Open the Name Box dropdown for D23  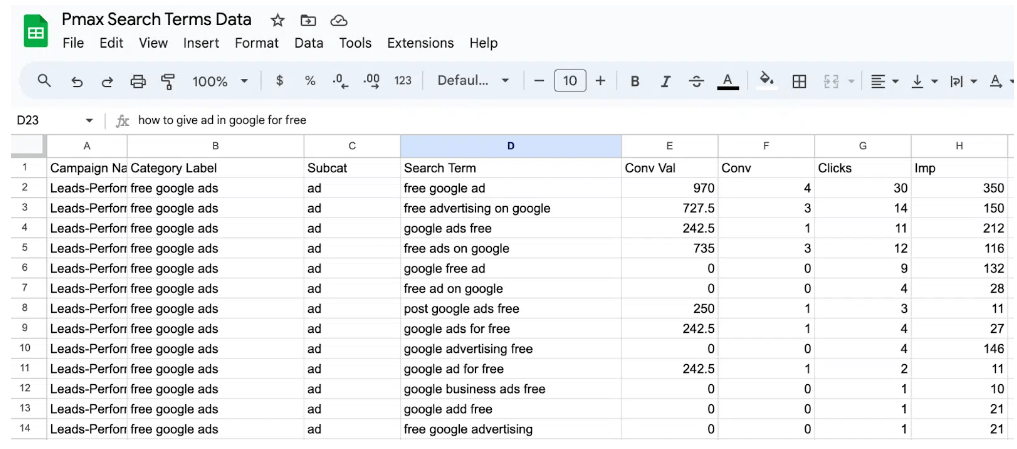click(x=89, y=121)
